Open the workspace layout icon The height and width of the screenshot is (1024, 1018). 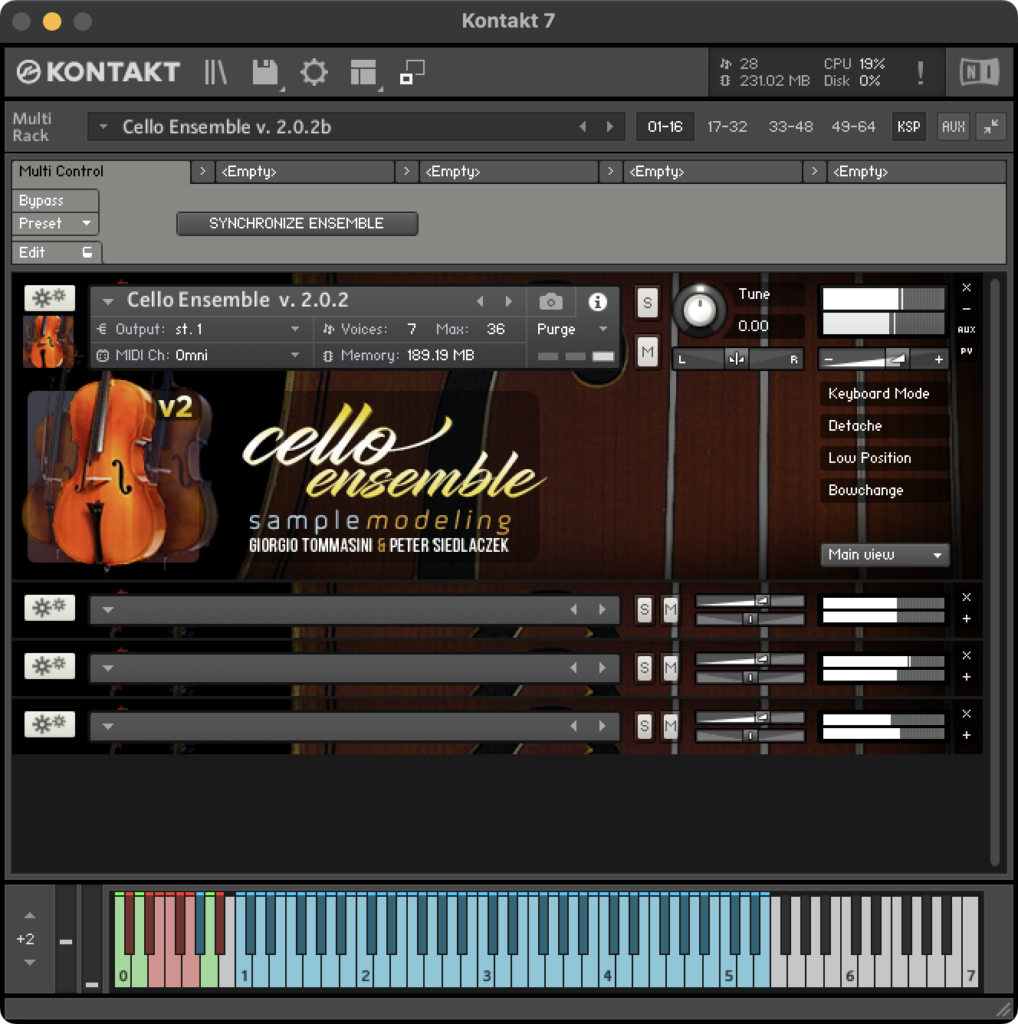[364, 72]
